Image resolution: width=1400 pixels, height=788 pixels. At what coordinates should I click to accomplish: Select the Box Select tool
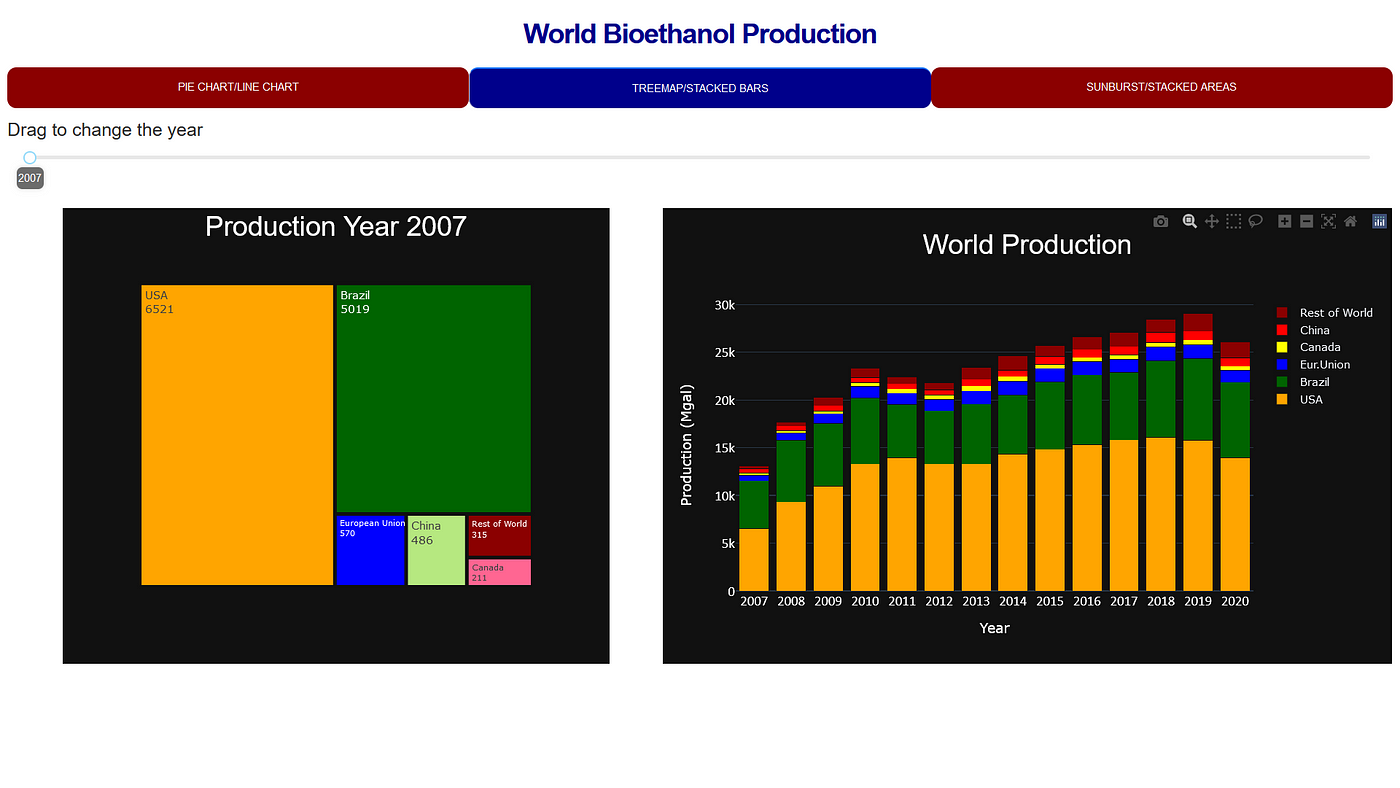click(x=1233, y=221)
